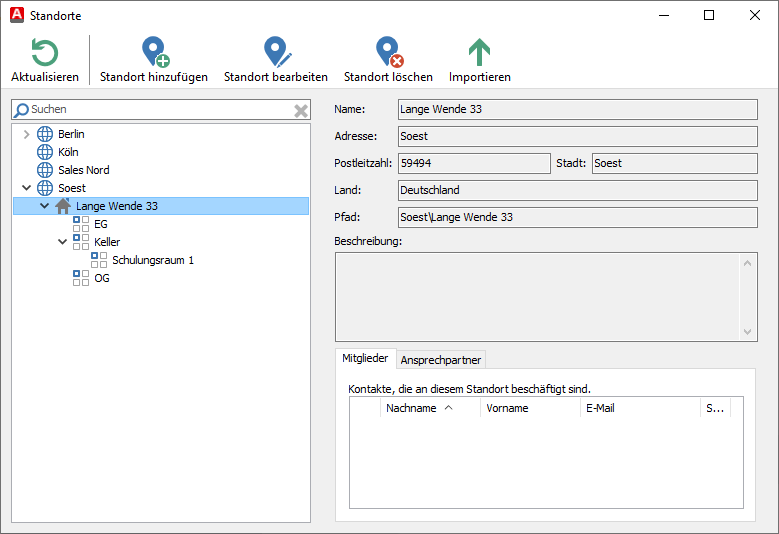Image resolution: width=779 pixels, height=534 pixels.
Task: Click the Standort hinzufügen pin icon
Action: pyautogui.click(x=154, y=53)
